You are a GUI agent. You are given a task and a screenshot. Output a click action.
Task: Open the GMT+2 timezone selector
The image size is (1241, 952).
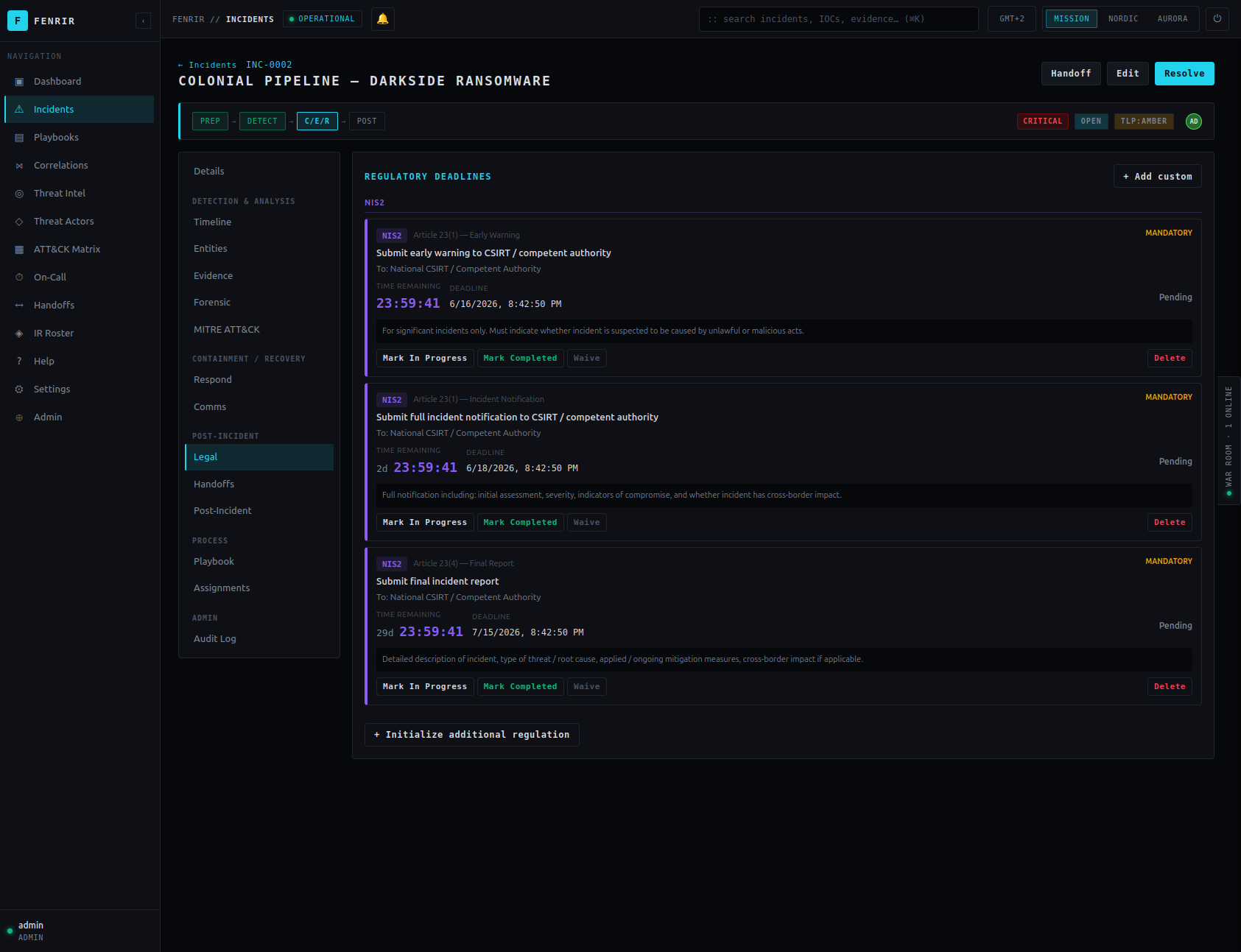coord(1012,19)
